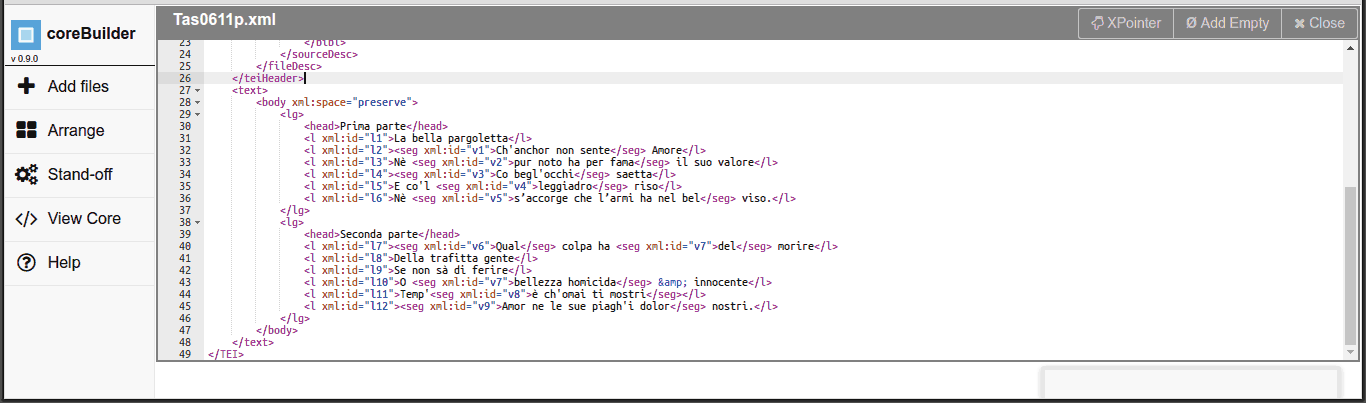Click the Stand-off gears icon
The width and height of the screenshot is (1366, 403).
click(x=27, y=174)
